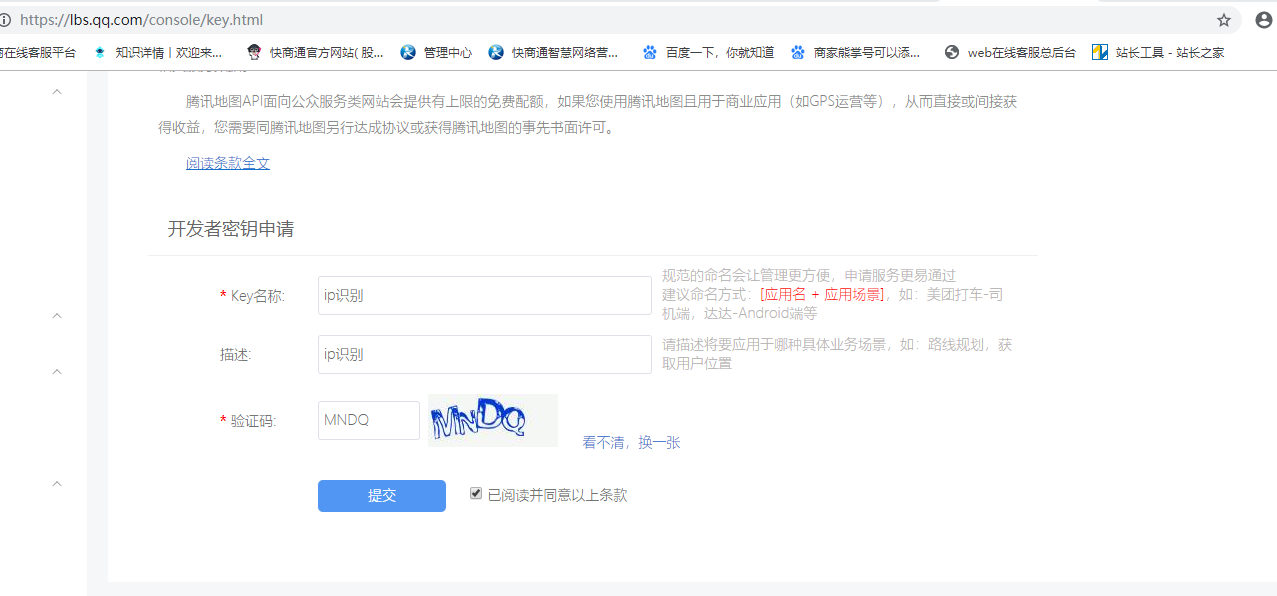This screenshot has height=596, width=1277.
Task: Open the 管理中心 bookmark
Action: pos(436,53)
